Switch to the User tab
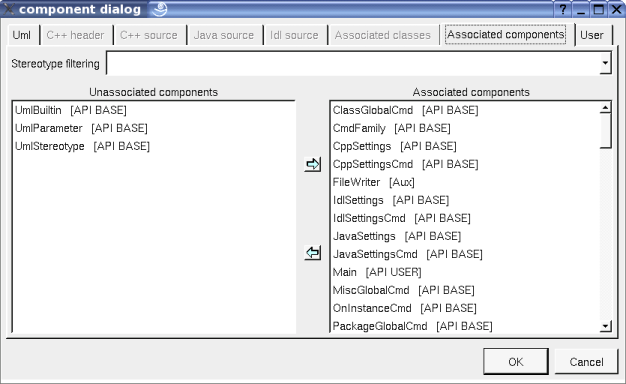 (x=592, y=35)
